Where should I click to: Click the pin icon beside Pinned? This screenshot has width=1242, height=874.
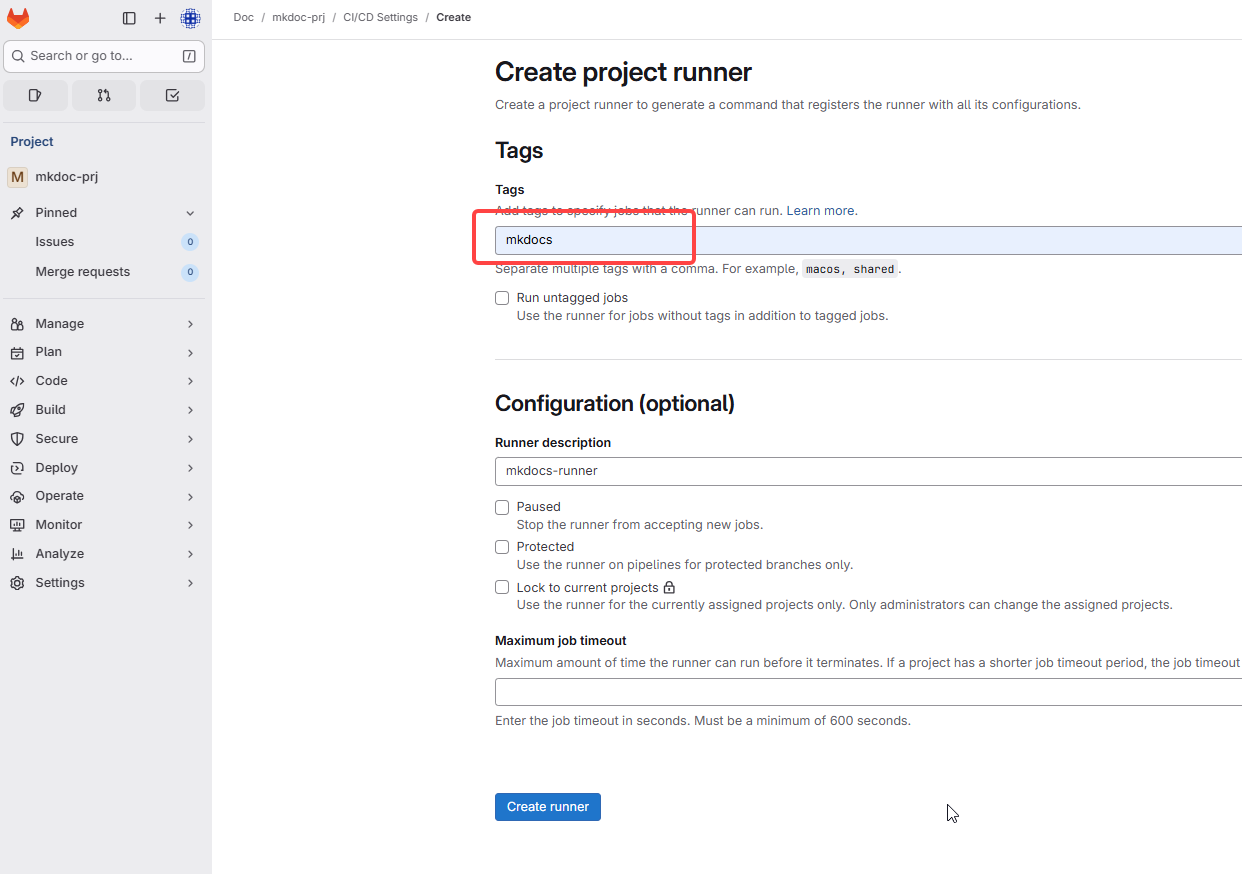[x=17, y=213]
